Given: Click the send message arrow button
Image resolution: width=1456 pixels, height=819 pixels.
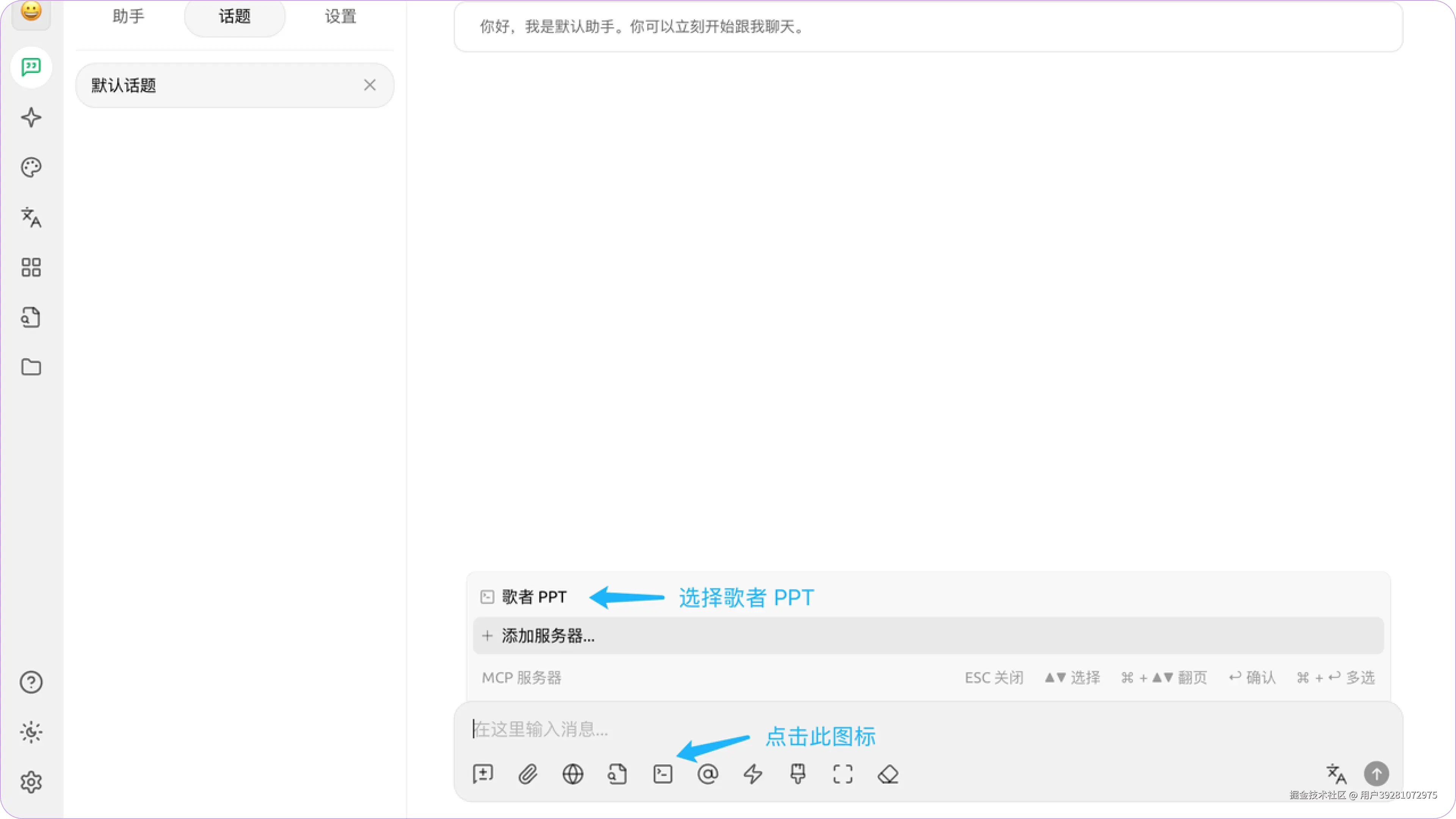Looking at the screenshot, I should click(1376, 774).
